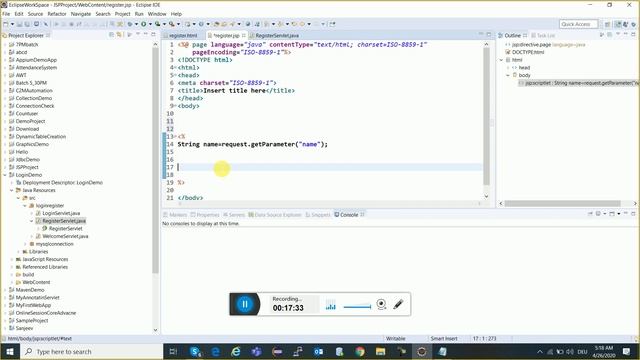Select the MavenDemo project
This screenshot has height=360, width=640.
30,290
